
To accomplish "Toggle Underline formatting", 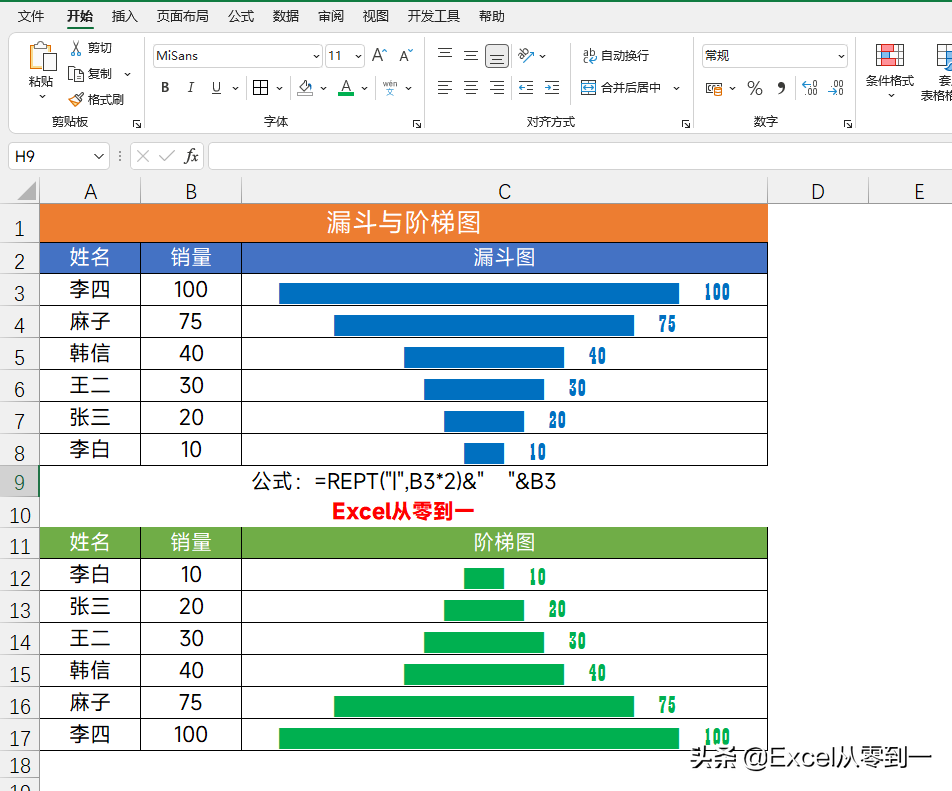I will 216,88.
